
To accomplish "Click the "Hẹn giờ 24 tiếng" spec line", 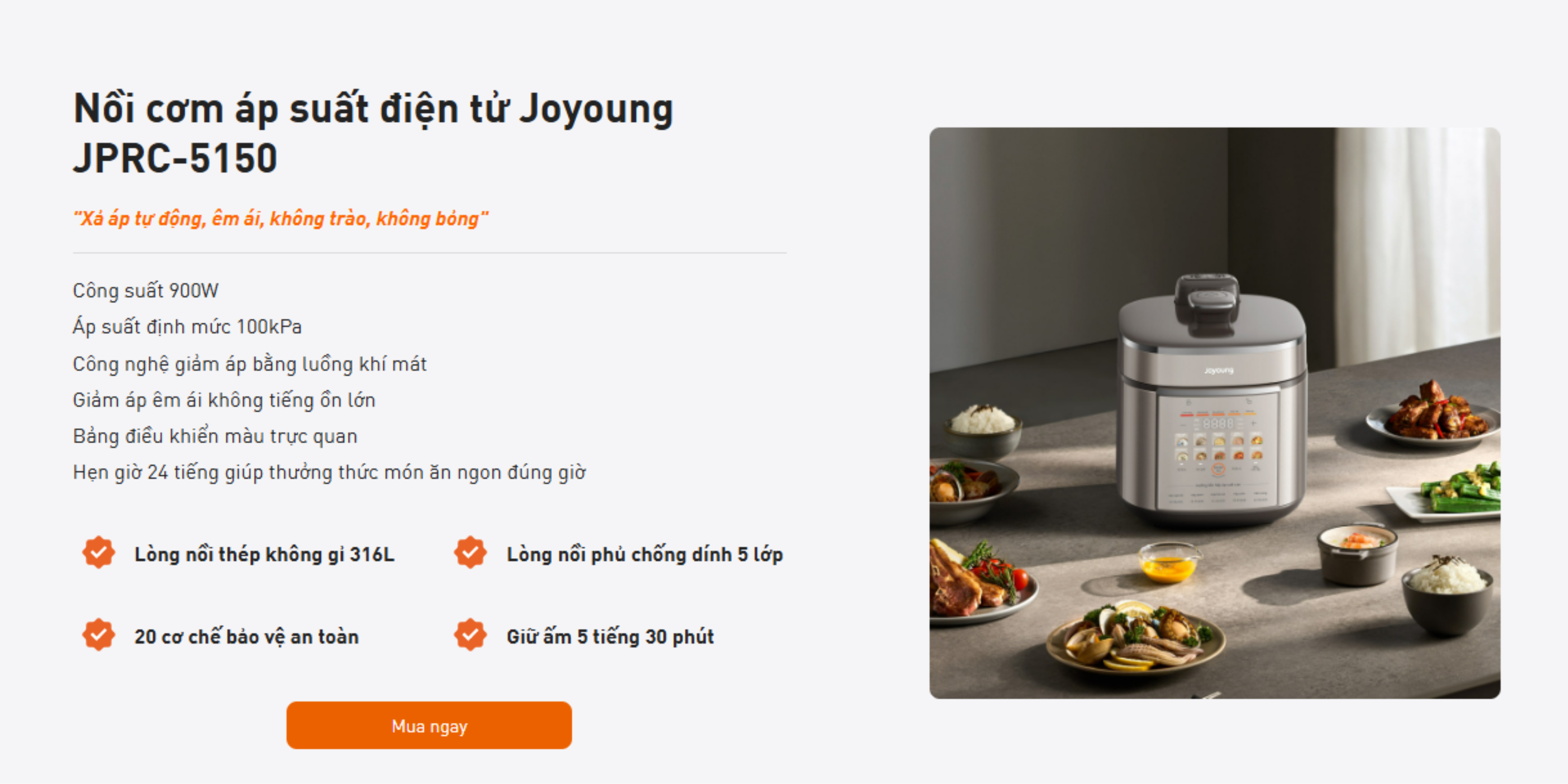I will [329, 472].
